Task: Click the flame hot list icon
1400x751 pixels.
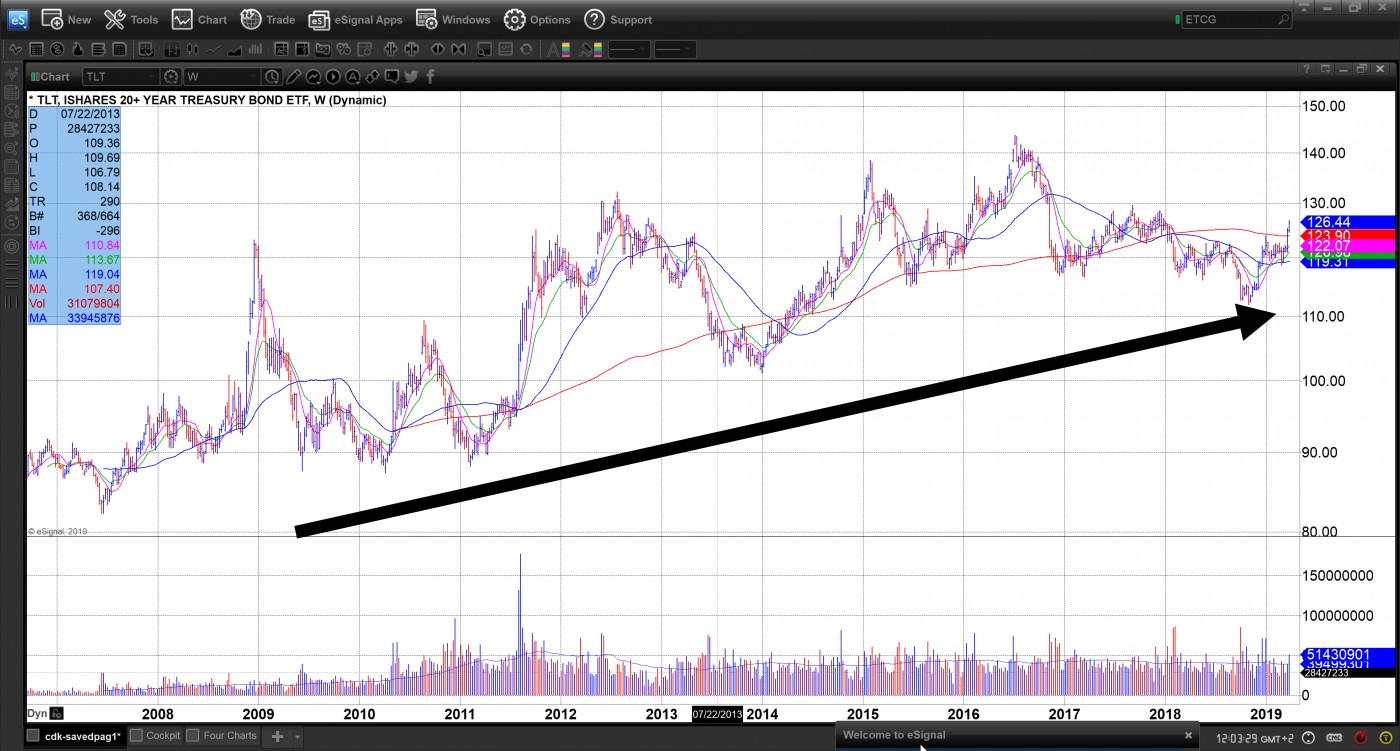Action: (77, 49)
